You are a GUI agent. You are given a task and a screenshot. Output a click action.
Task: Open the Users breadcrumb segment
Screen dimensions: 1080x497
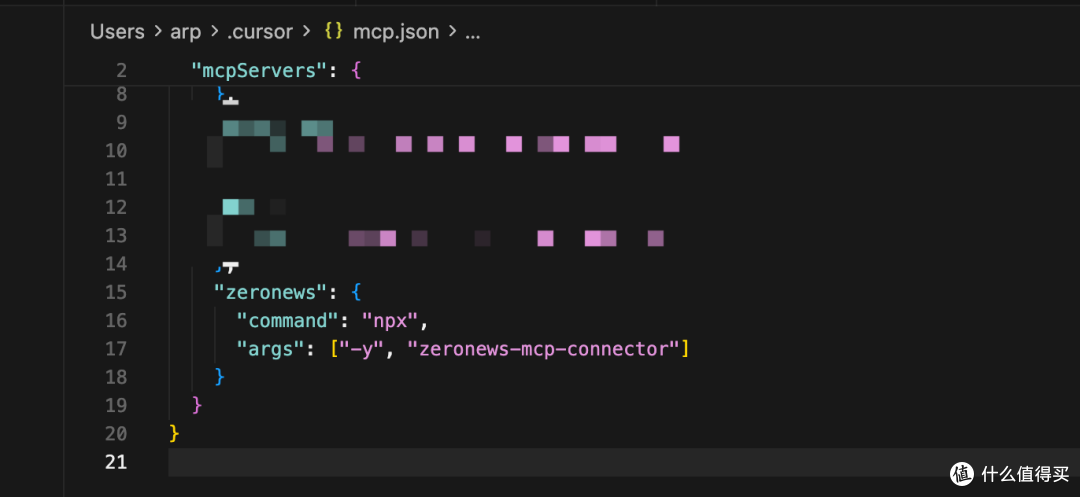click(117, 32)
